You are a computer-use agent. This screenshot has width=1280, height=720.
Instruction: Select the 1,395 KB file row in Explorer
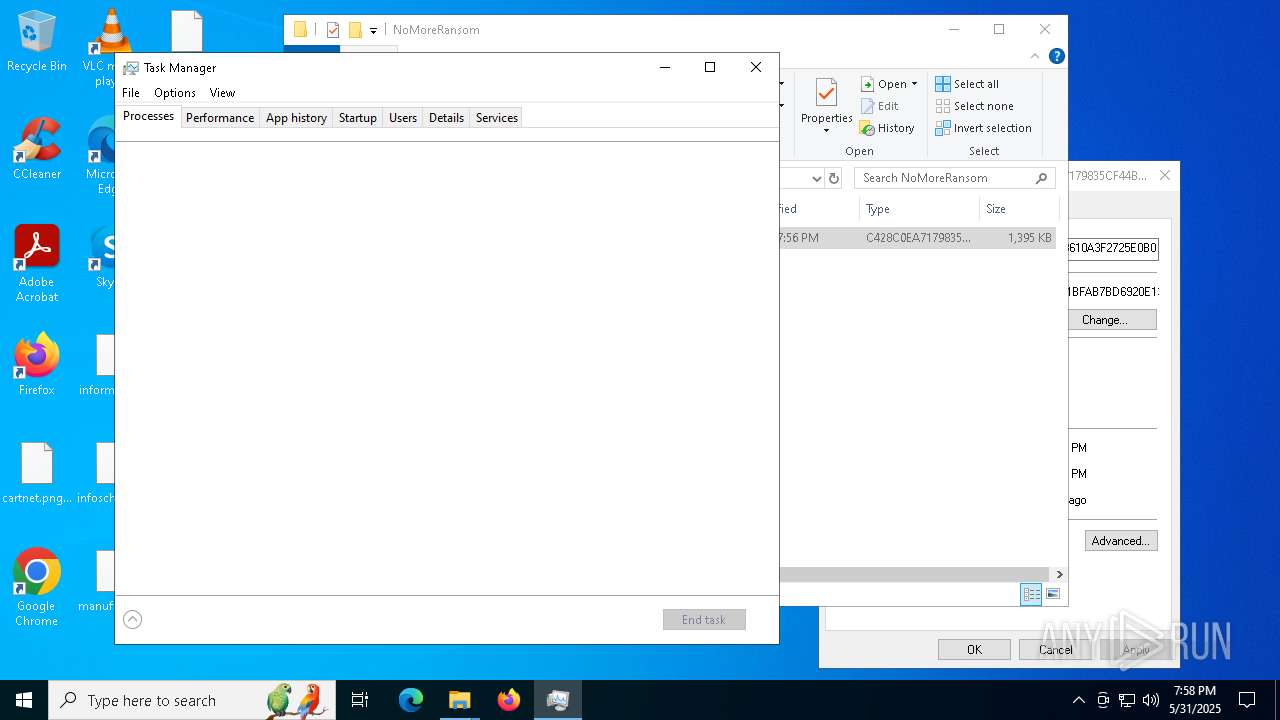918,238
